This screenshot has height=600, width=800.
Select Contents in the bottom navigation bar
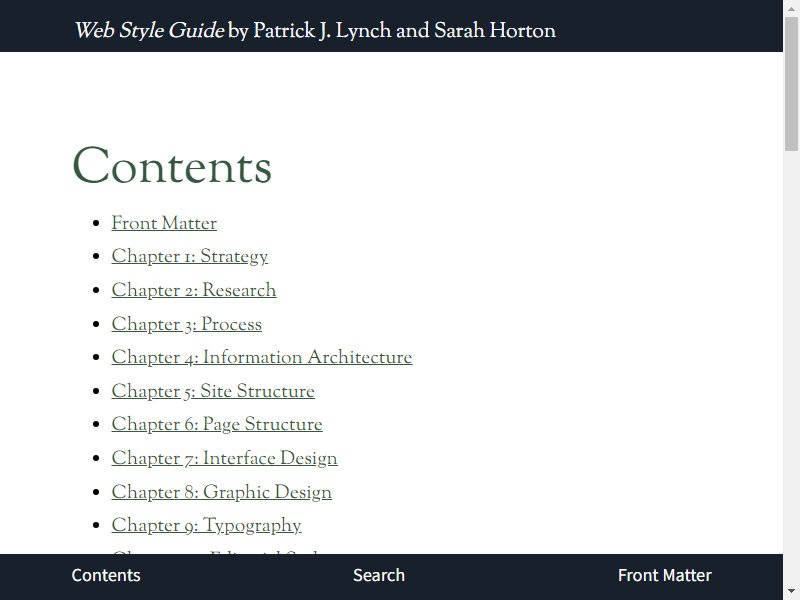(106, 575)
